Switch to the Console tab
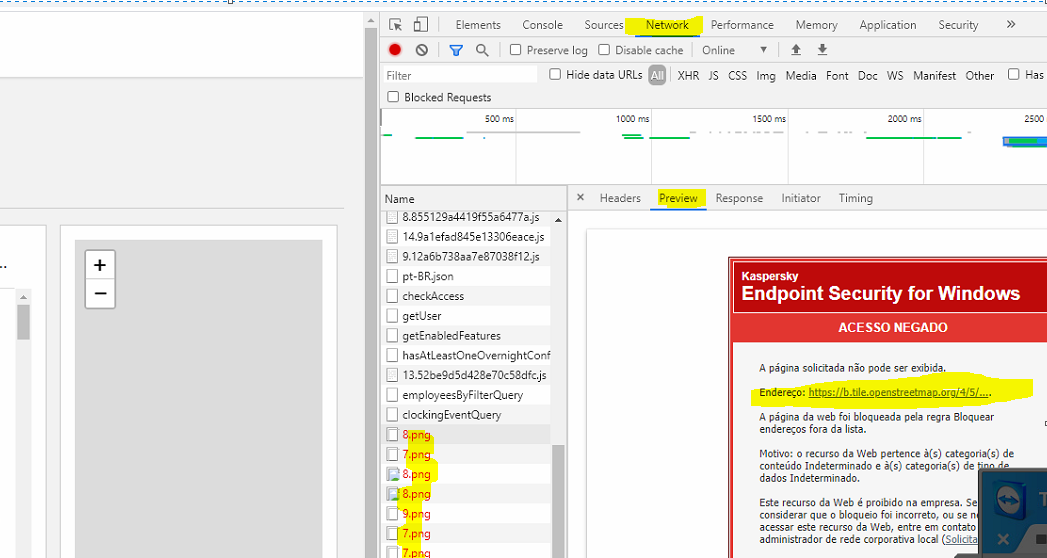1047x558 pixels. tap(542, 25)
